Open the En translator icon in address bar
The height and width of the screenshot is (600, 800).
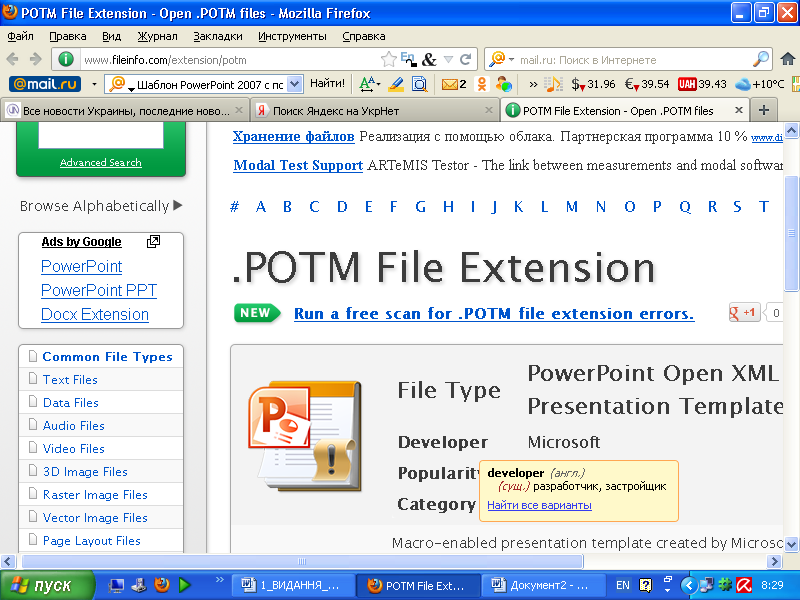[x=408, y=59]
